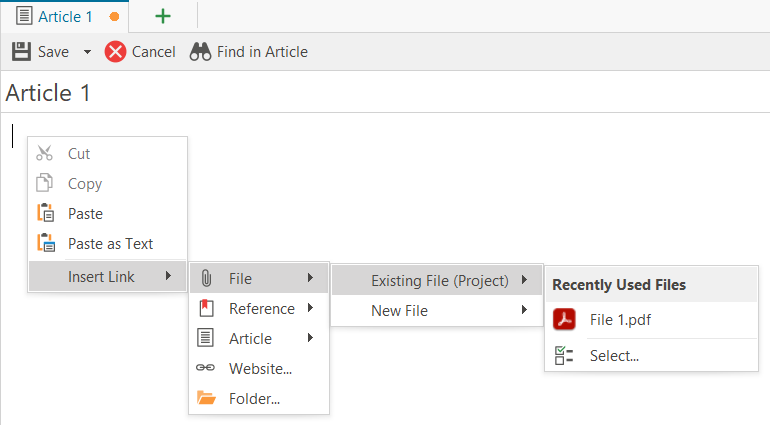Open the Save dropdown arrow

tap(87, 52)
